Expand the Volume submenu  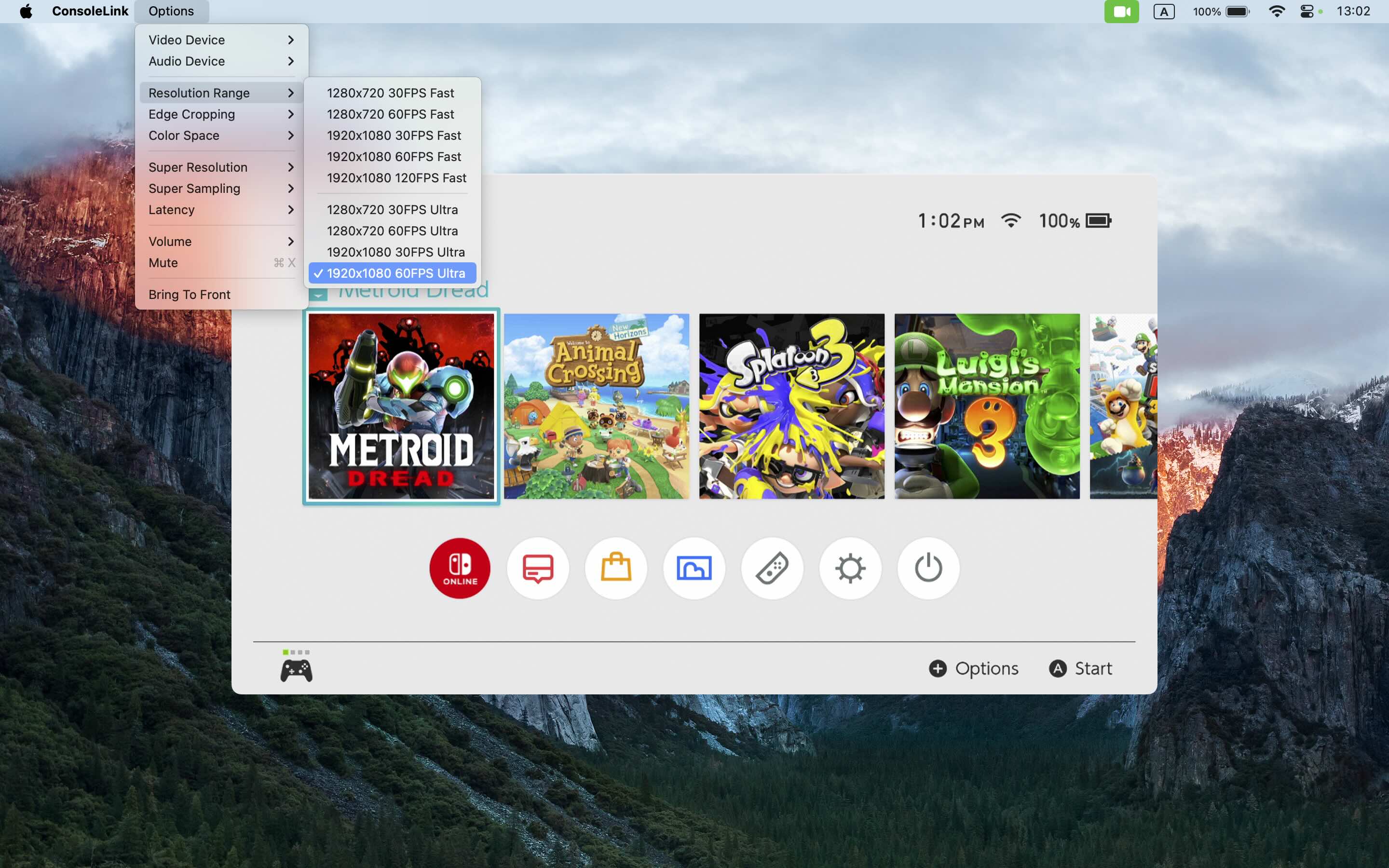tap(221, 242)
